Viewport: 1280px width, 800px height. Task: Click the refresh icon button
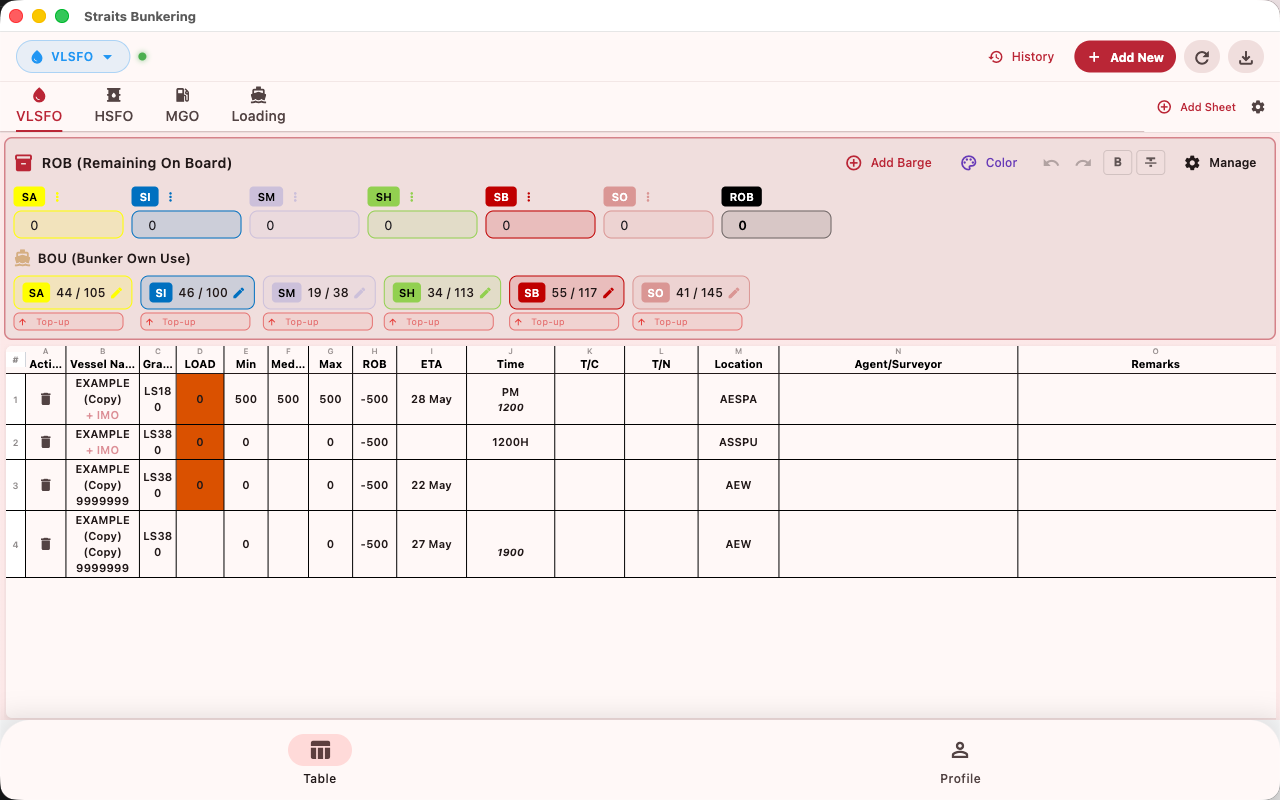tap(1202, 57)
